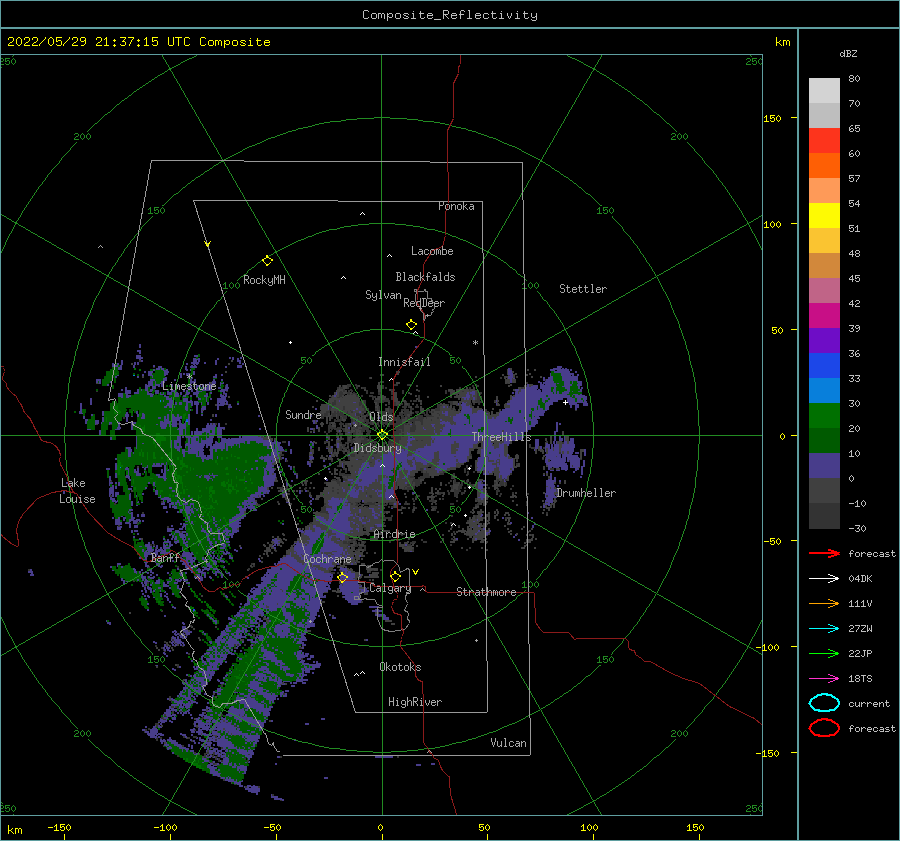Click the Calgary city label
900x841 pixels.
[390, 588]
